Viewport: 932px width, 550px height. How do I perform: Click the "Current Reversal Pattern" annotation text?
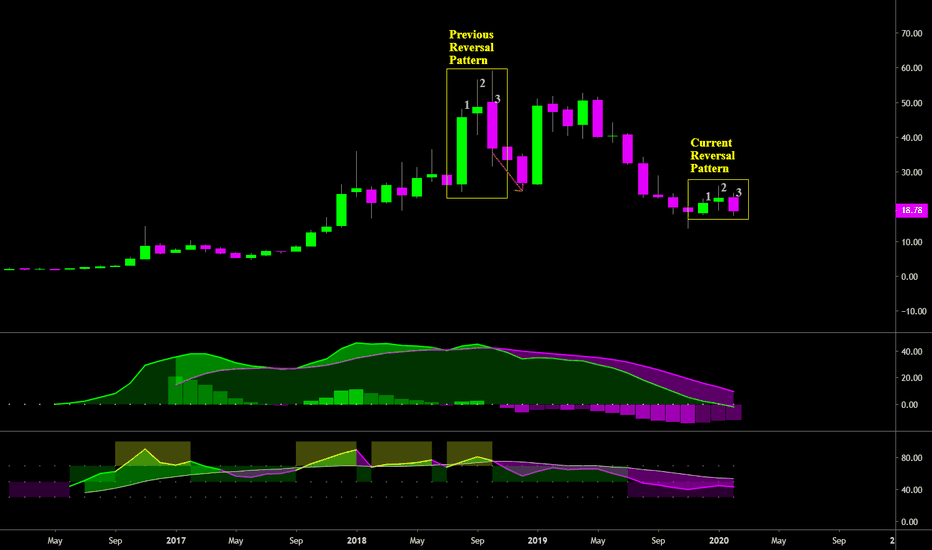click(x=712, y=156)
